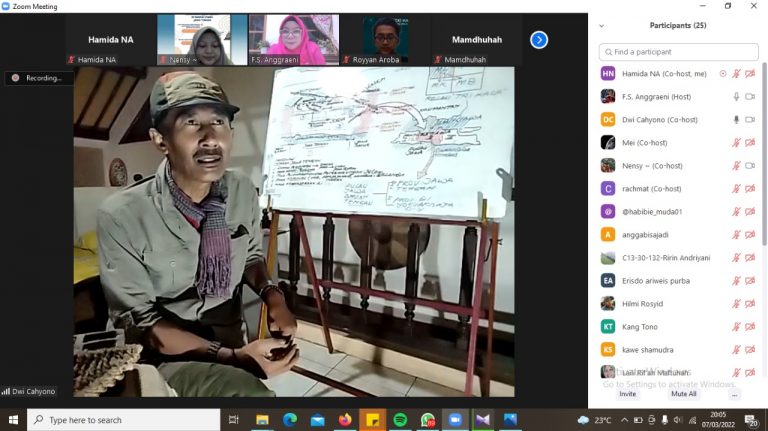Open the notification center icon
This screenshot has height=431, width=768.
pyautogui.click(x=751, y=420)
